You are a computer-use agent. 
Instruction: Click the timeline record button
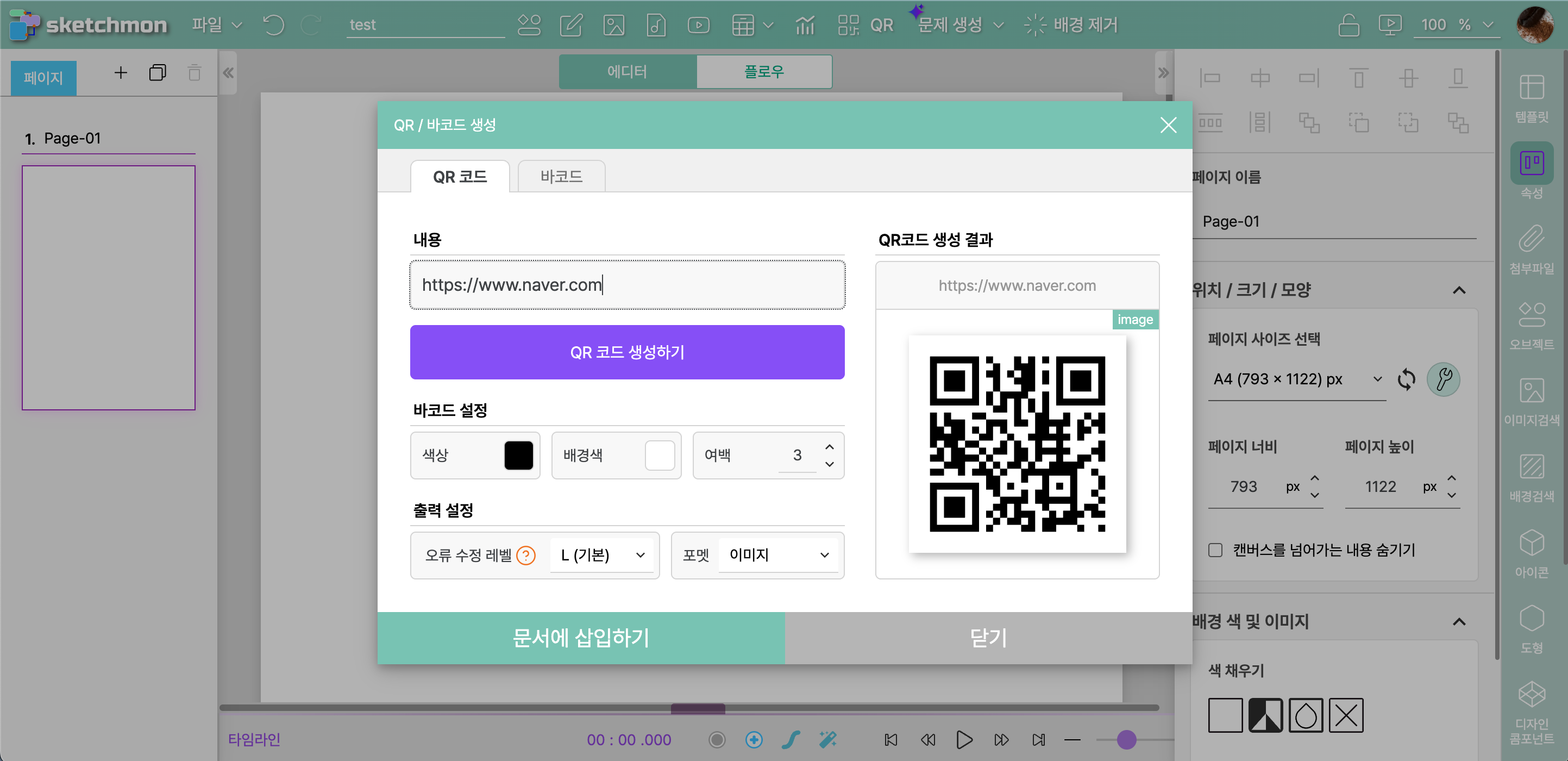tap(717, 739)
